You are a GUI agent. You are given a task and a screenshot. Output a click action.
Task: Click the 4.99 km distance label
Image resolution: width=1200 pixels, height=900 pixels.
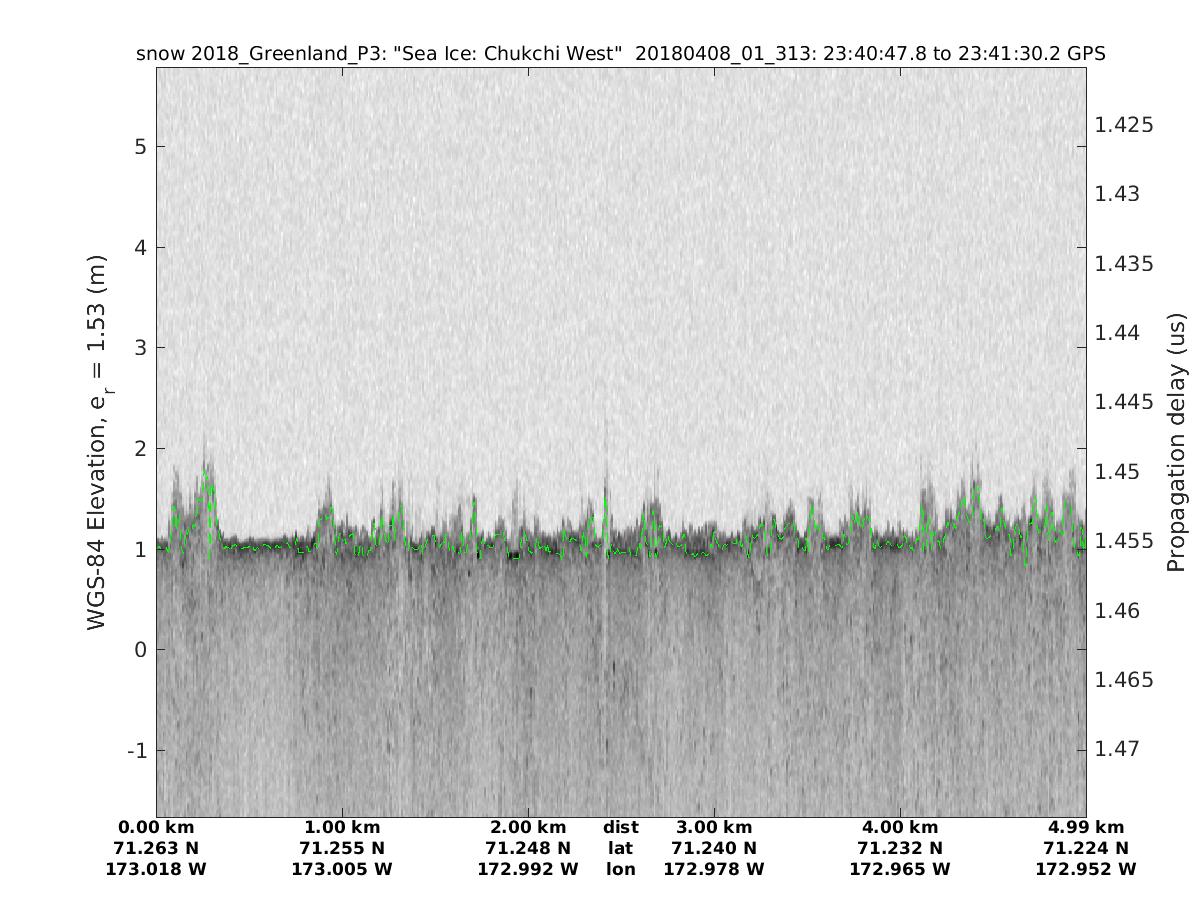click(x=1086, y=828)
